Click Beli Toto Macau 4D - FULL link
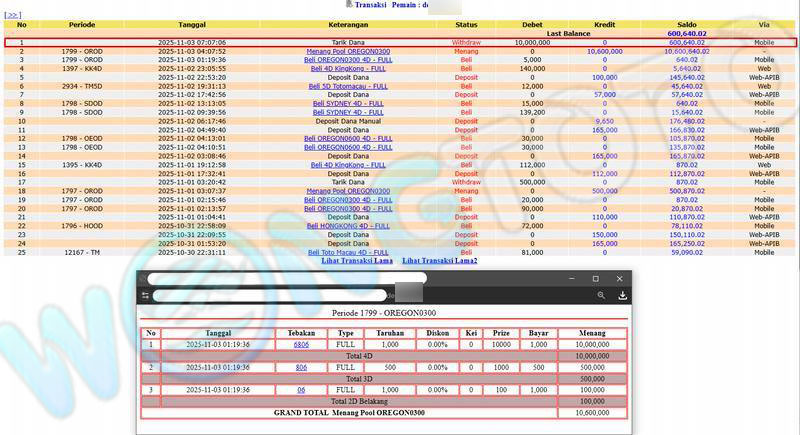The height and width of the screenshot is (435, 800). pyautogui.click(x=348, y=252)
